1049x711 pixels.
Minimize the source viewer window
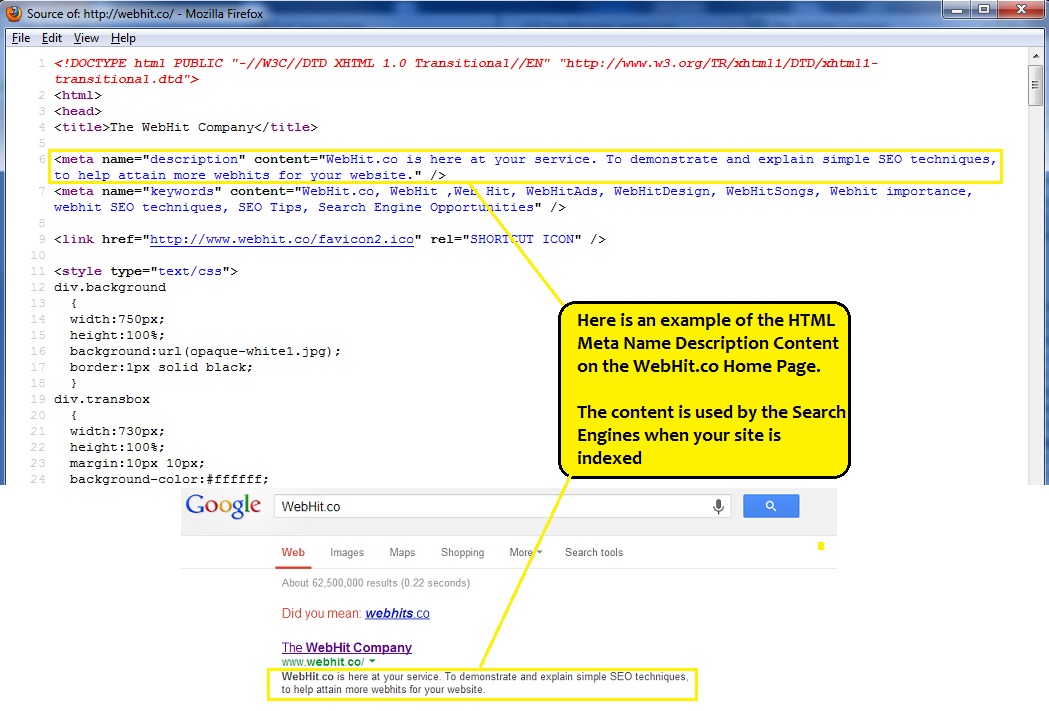[x=956, y=11]
